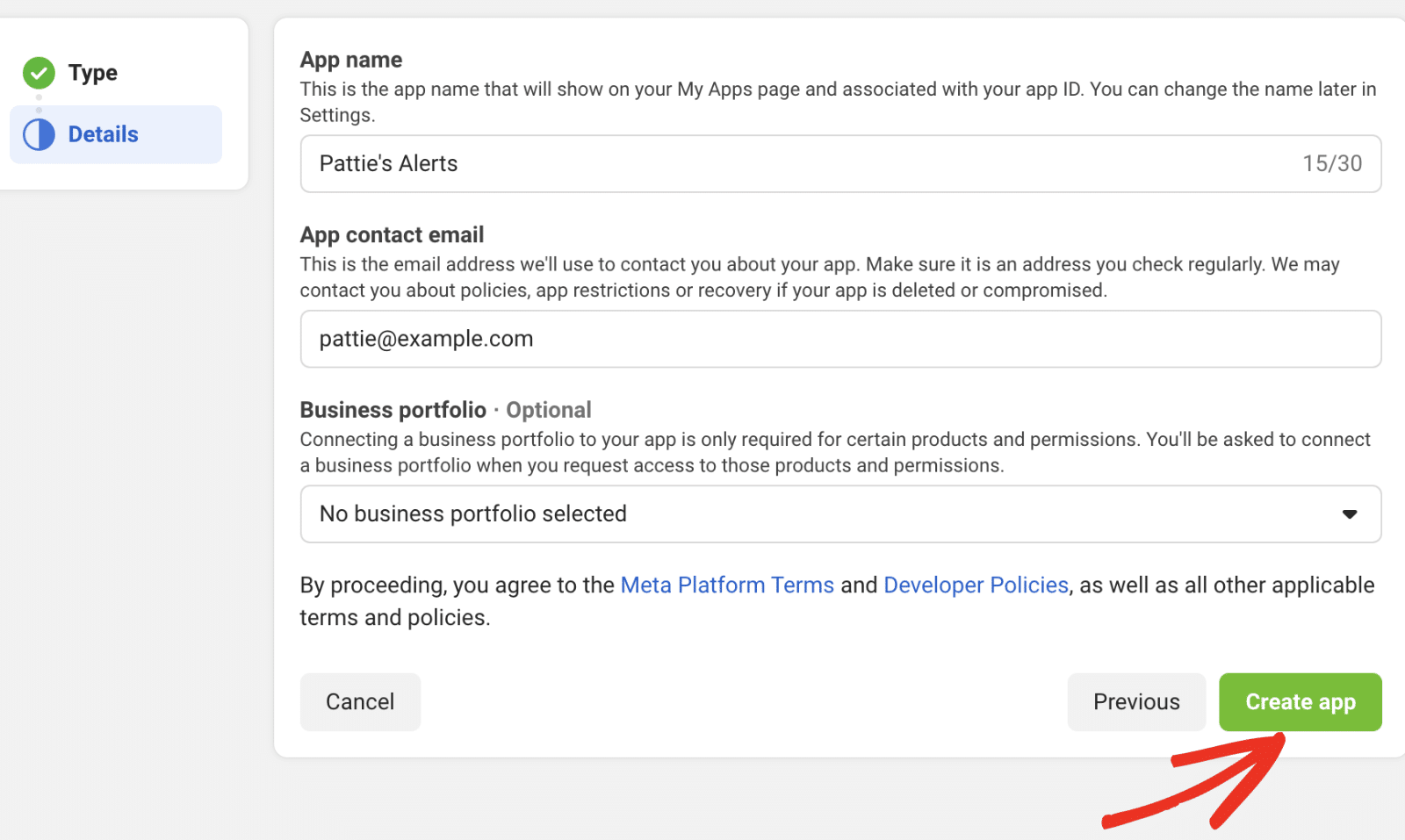Image resolution: width=1405 pixels, height=840 pixels.
Task: Open the Meta Platform Terms link
Action: point(727,585)
